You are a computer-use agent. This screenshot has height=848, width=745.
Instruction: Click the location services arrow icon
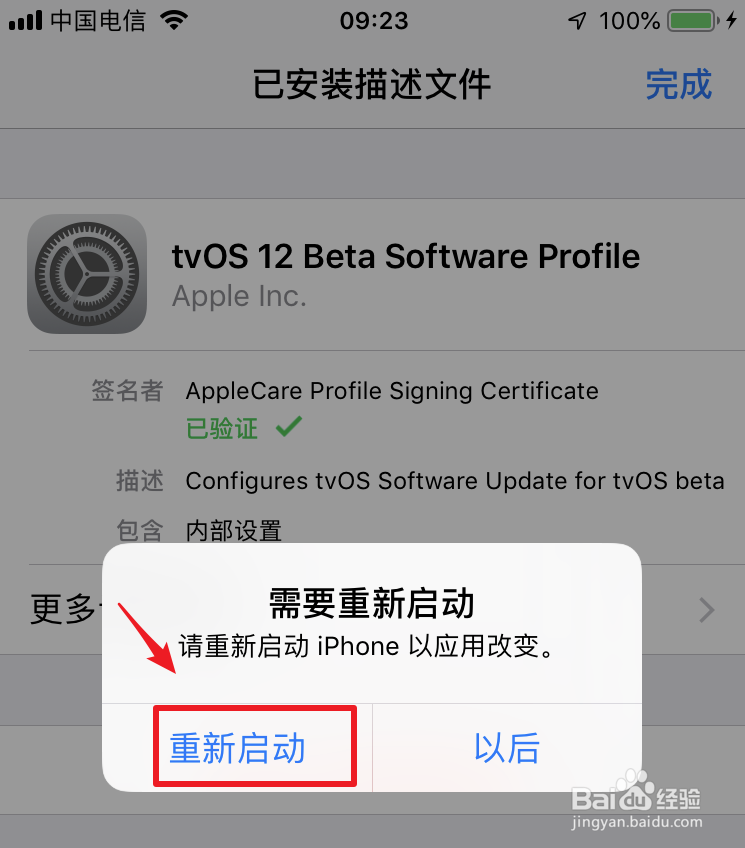click(577, 21)
